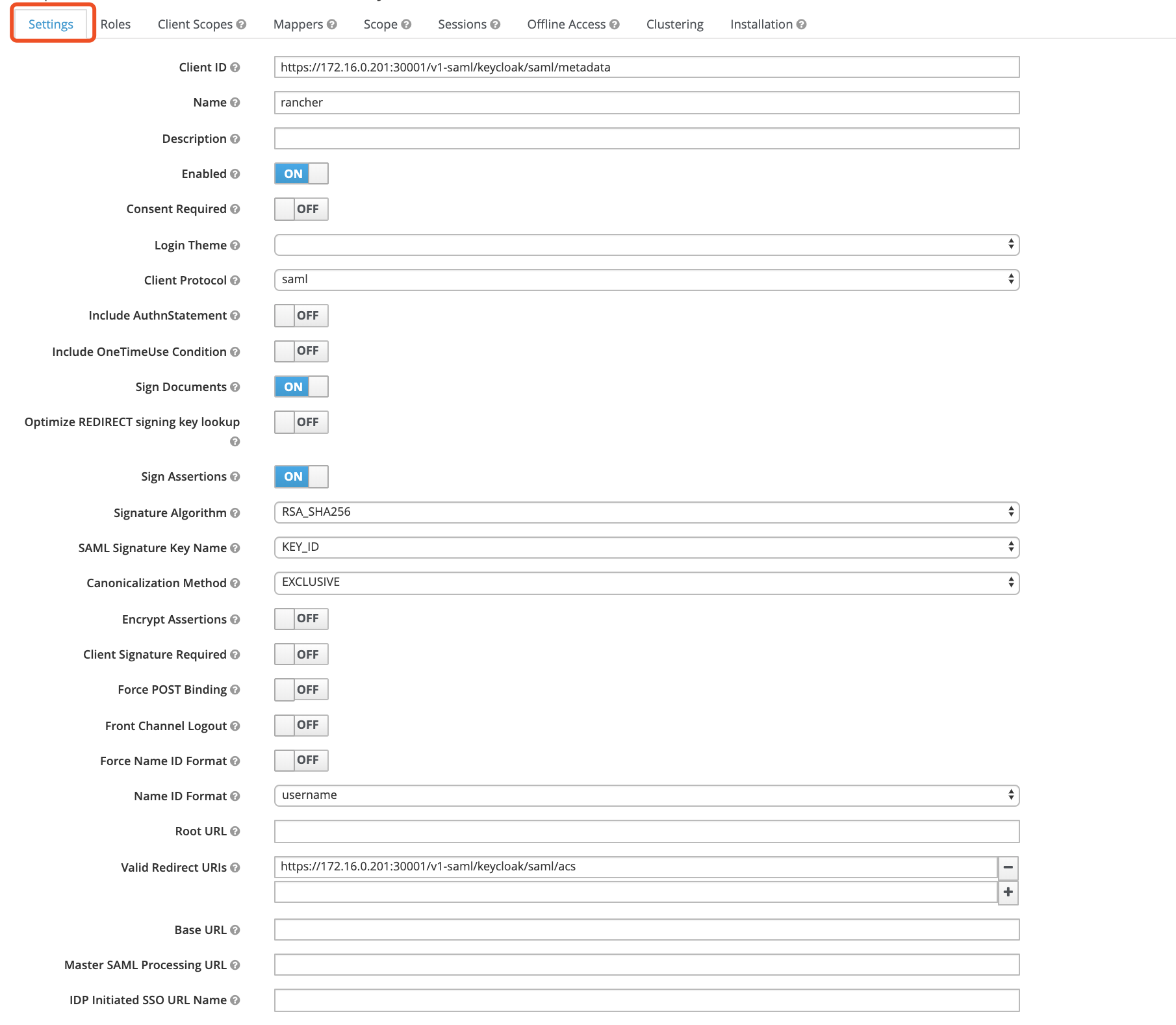The width and height of the screenshot is (1176, 1025).
Task: Click help icon next to Client ID
Action: click(x=235, y=68)
